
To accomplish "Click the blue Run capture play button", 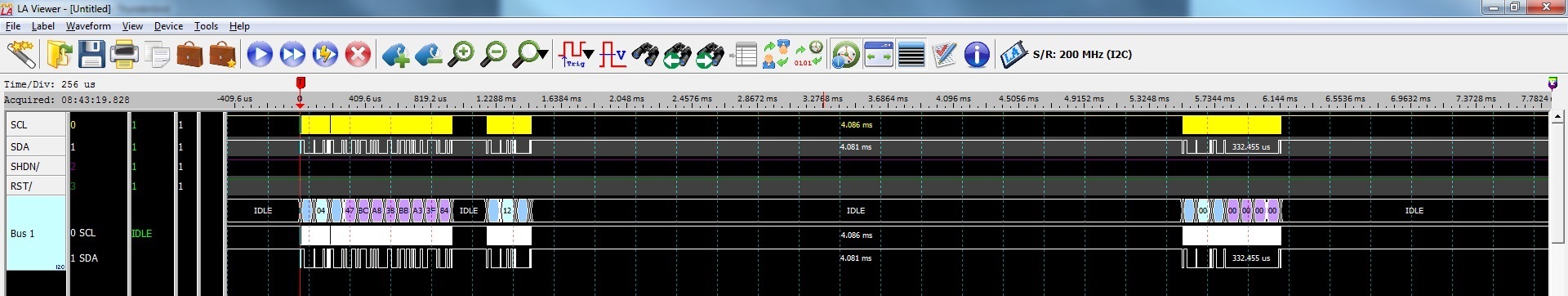I will [x=260, y=55].
